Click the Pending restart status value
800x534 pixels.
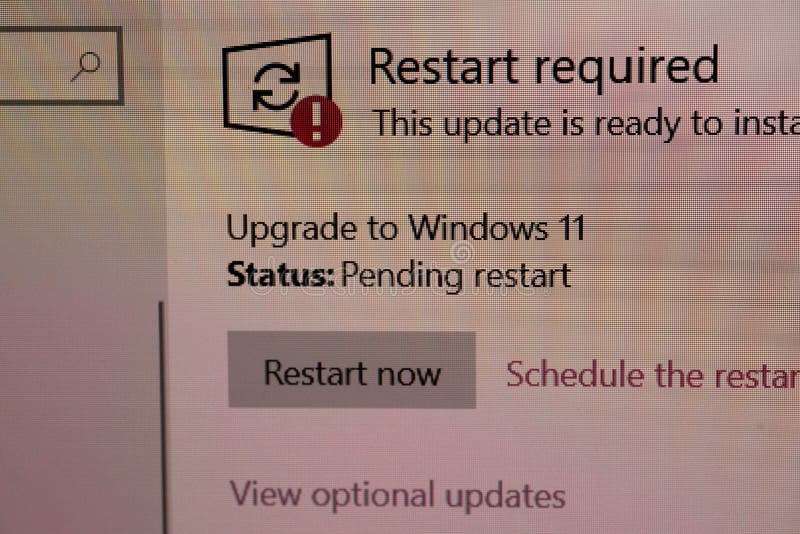coord(456,276)
